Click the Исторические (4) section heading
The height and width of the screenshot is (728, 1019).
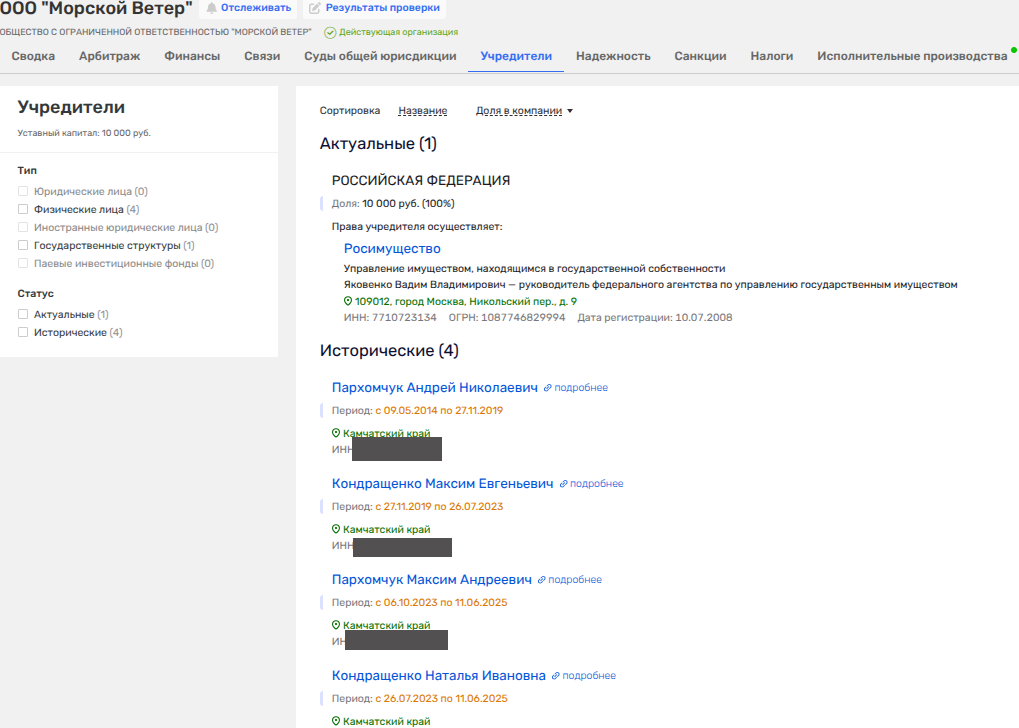[x=389, y=350]
